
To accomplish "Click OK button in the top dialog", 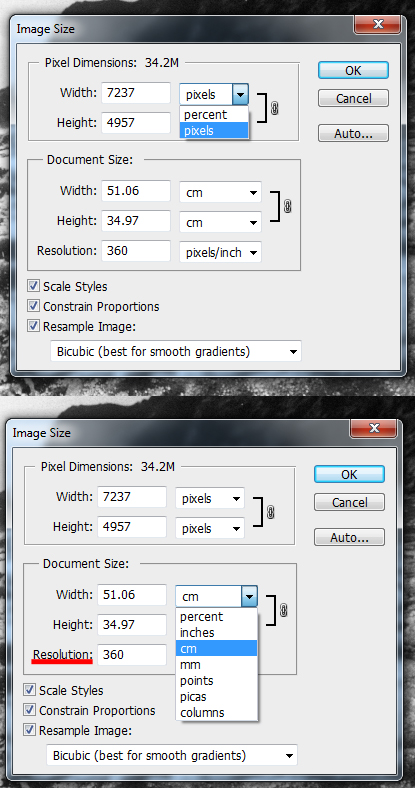I will tap(353, 70).
